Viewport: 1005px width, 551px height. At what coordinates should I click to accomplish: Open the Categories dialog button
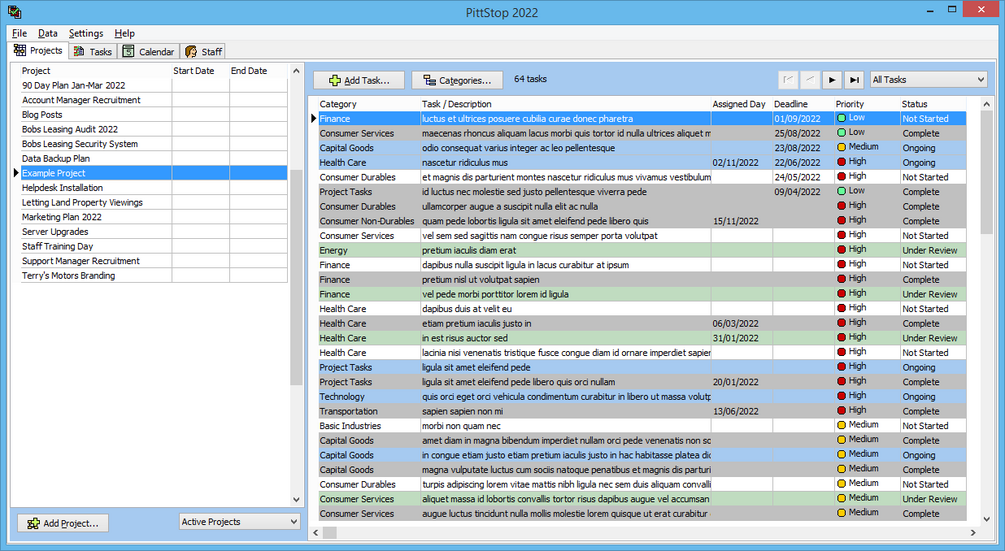tap(457, 80)
